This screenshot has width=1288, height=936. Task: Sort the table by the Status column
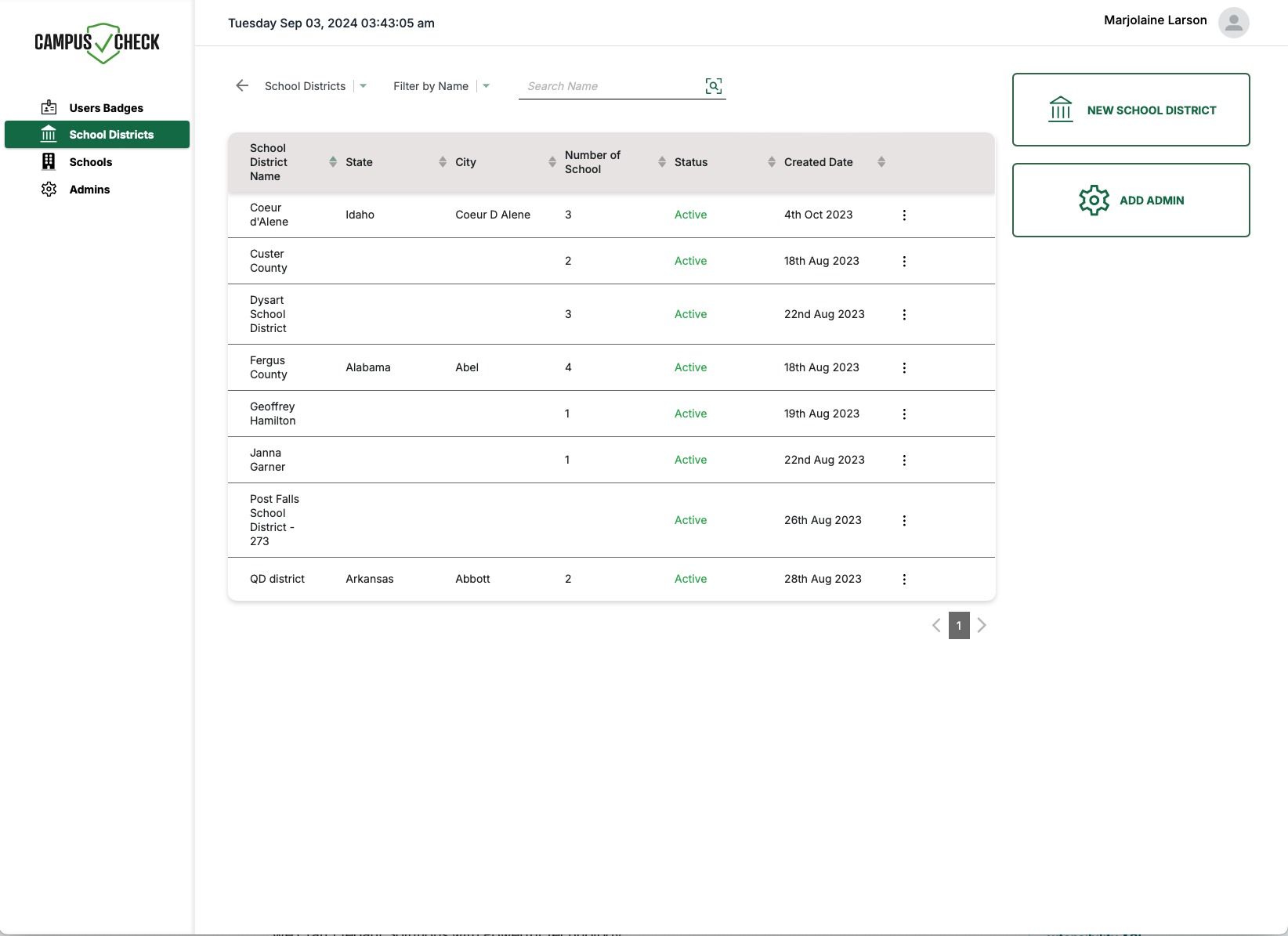772,162
